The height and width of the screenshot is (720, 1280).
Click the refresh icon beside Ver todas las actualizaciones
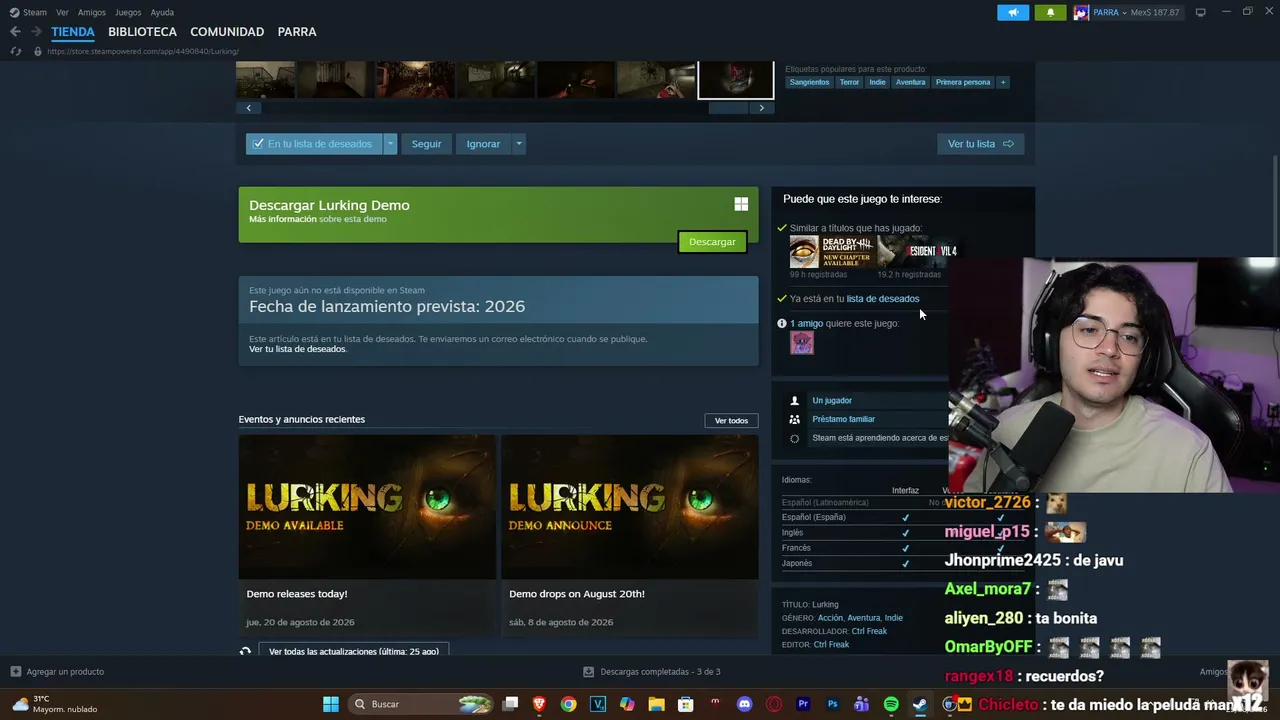(245, 651)
